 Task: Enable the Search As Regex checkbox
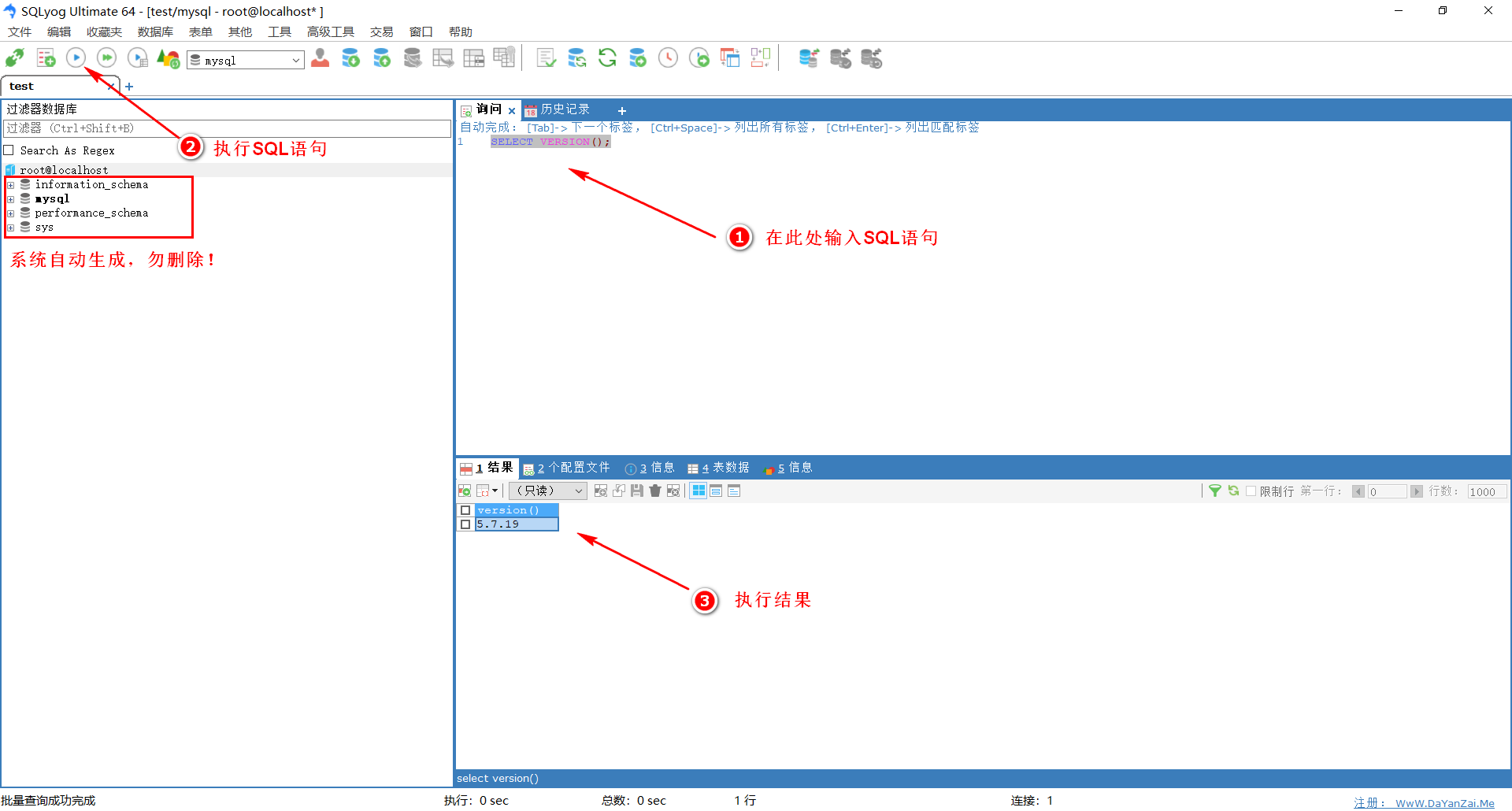point(9,150)
